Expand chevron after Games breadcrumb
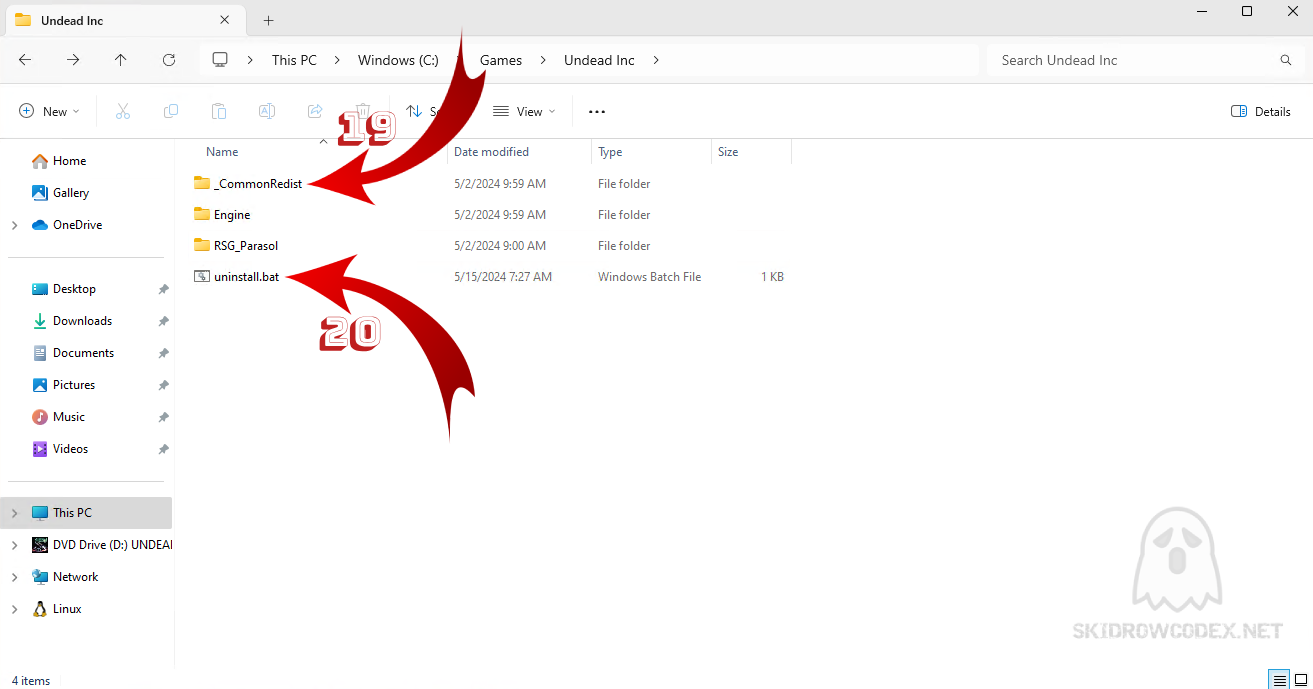This screenshot has height=689, width=1313. pyautogui.click(x=543, y=60)
